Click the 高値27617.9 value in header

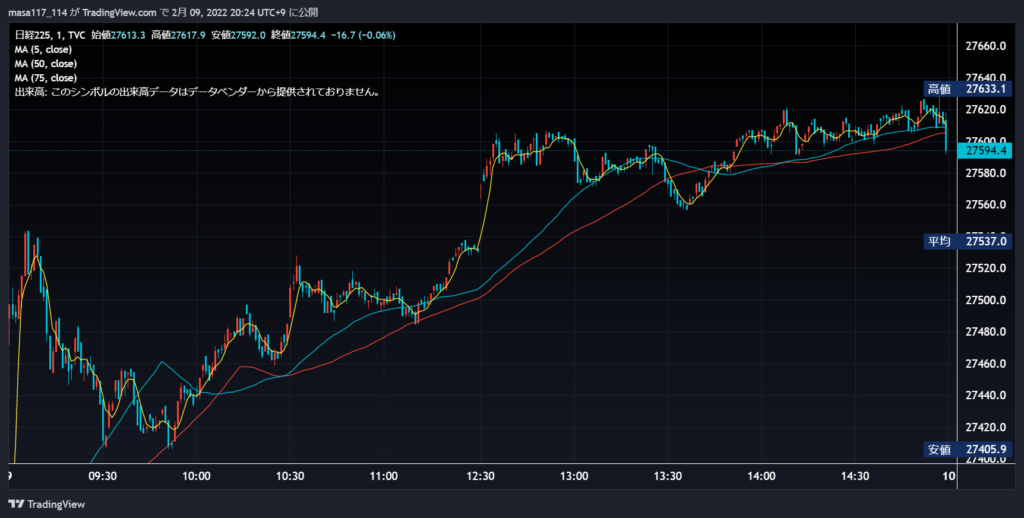178,35
